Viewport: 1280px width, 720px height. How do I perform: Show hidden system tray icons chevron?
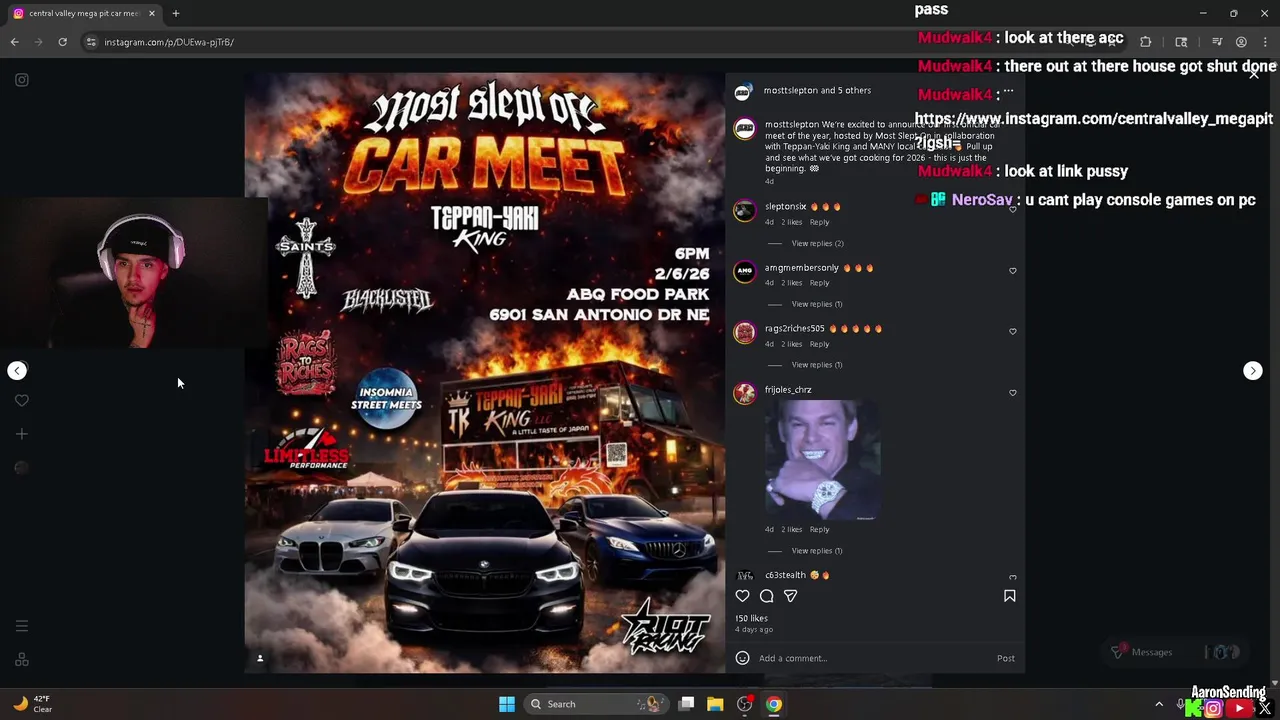(x=1159, y=704)
